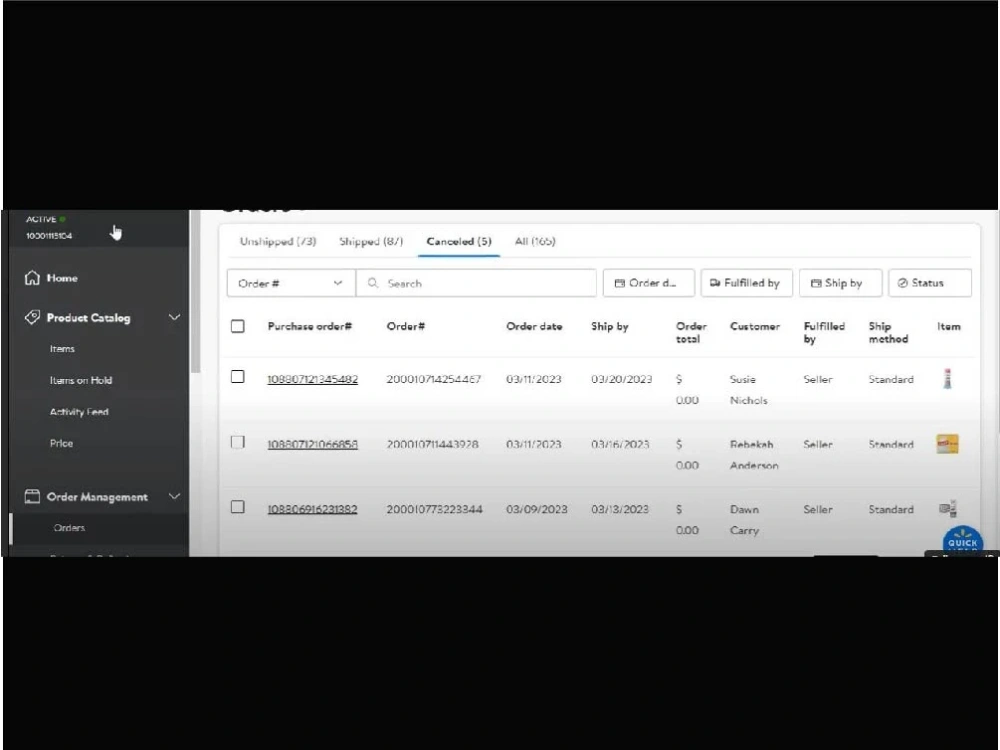Open item thumbnail for Dawn Carry order
The image size is (1000, 750).
pos(948,508)
